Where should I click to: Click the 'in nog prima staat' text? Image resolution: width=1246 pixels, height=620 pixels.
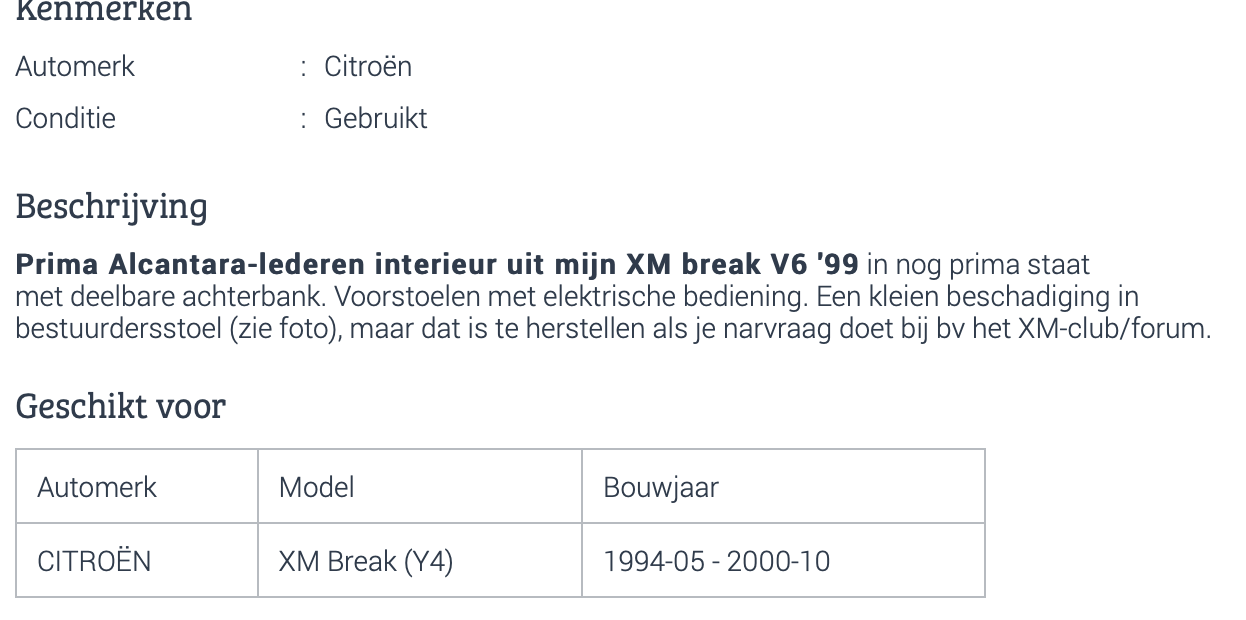coord(978,265)
